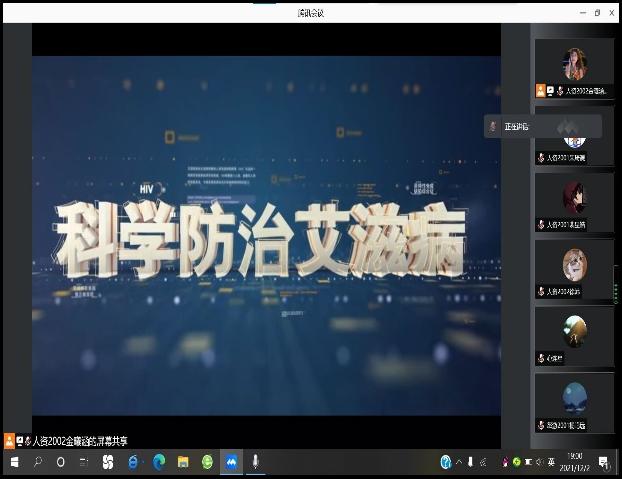Viewport: 622px width, 479px height.
Task: Click the screen-share icon beside the host badge
Action: pos(552,90)
